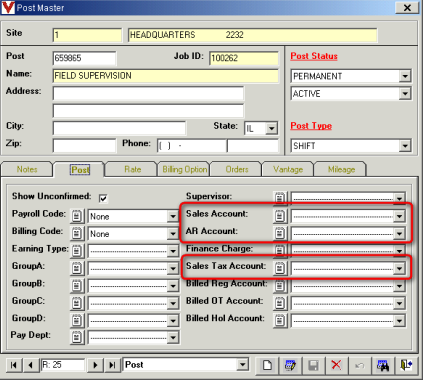Open the Mileage tab
This screenshot has height=380, width=423.
pos(341,169)
